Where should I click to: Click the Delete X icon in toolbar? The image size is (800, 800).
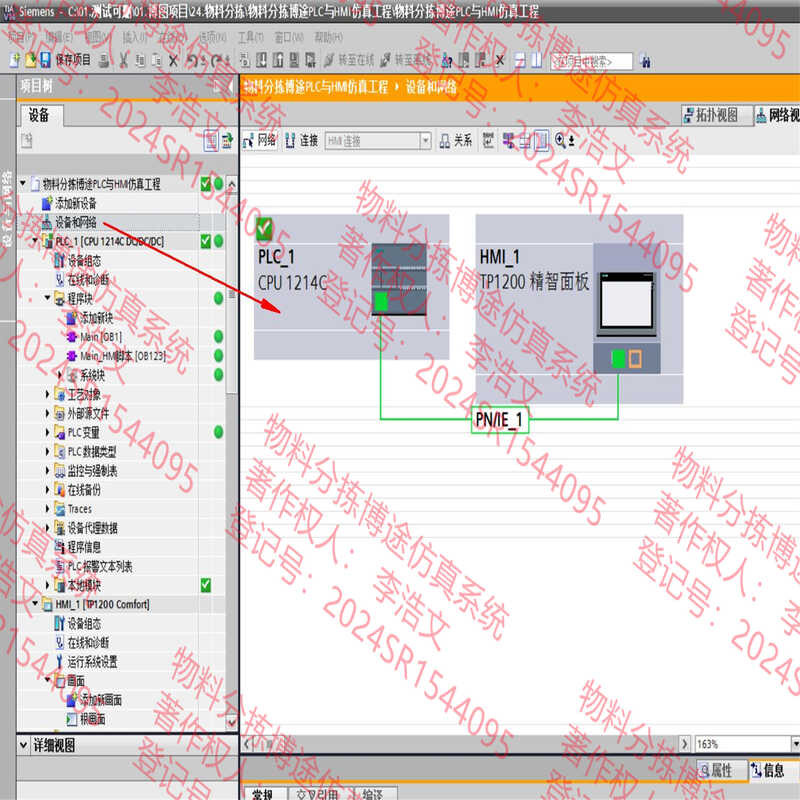pos(173,61)
